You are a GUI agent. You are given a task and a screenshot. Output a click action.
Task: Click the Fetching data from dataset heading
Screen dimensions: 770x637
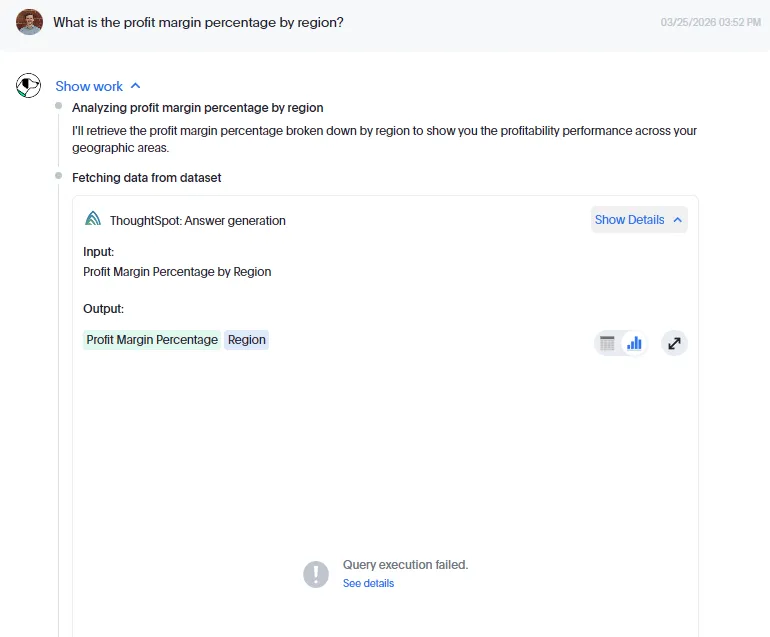[x=147, y=178]
